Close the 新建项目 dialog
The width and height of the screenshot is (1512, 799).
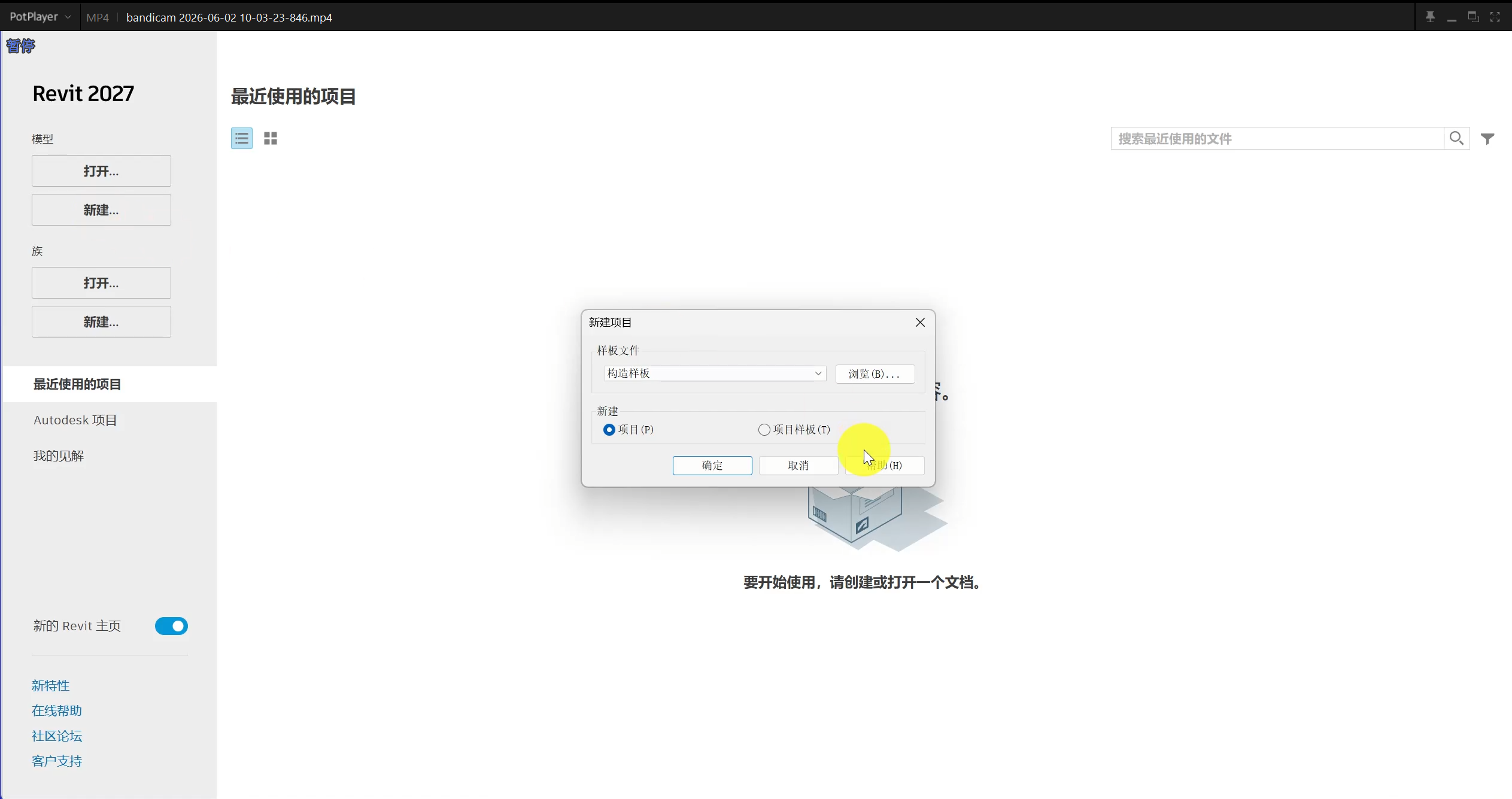pyautogui.click(x=920, y=323)
